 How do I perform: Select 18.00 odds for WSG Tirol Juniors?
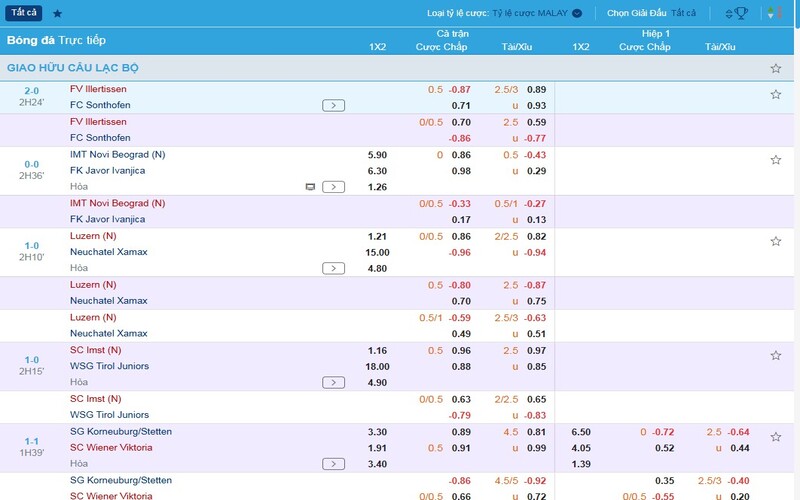[377, 366]
